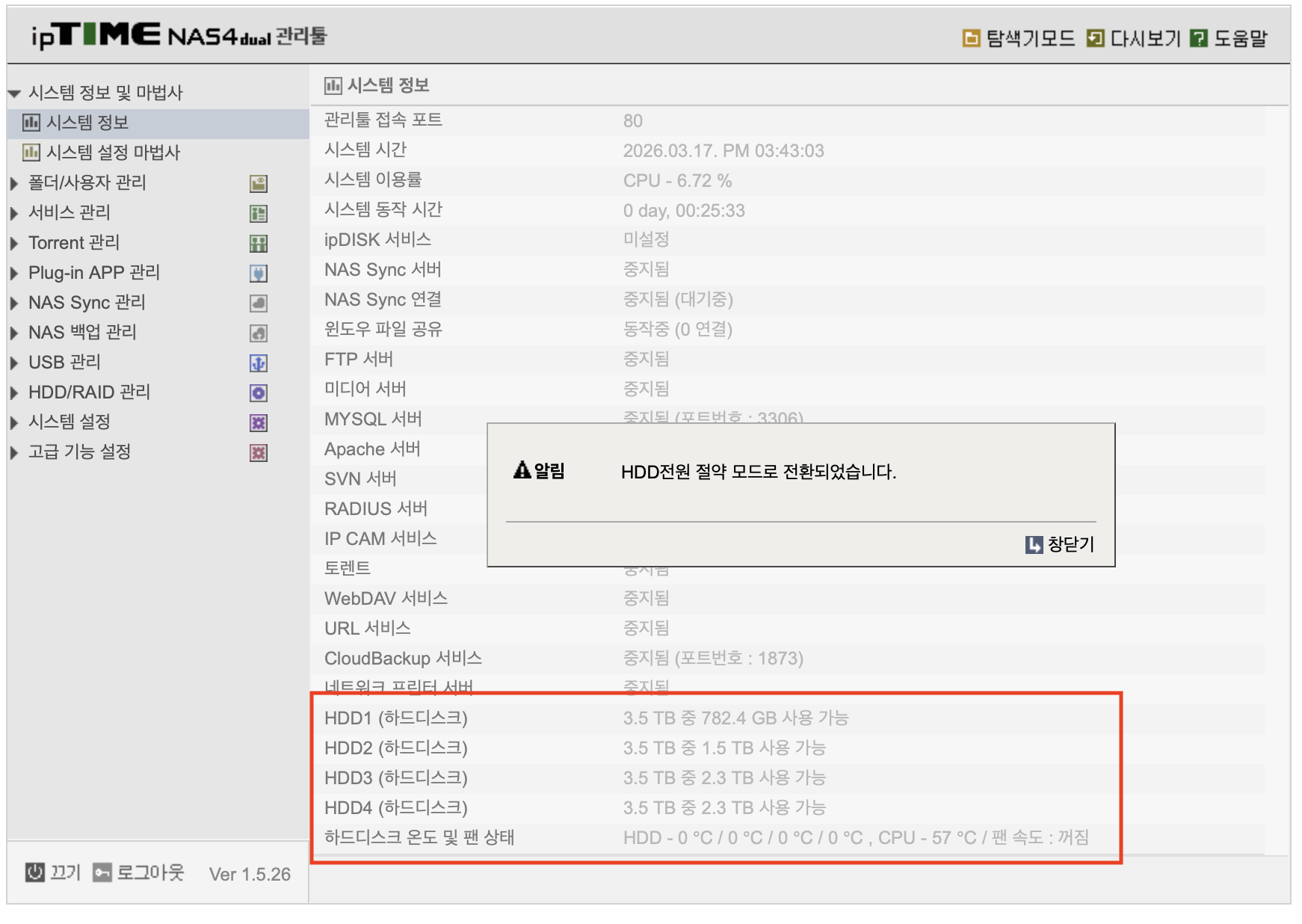Expand the Torrent 관리 menu
Screen dimensions: 1302x924
pos(14,243)
